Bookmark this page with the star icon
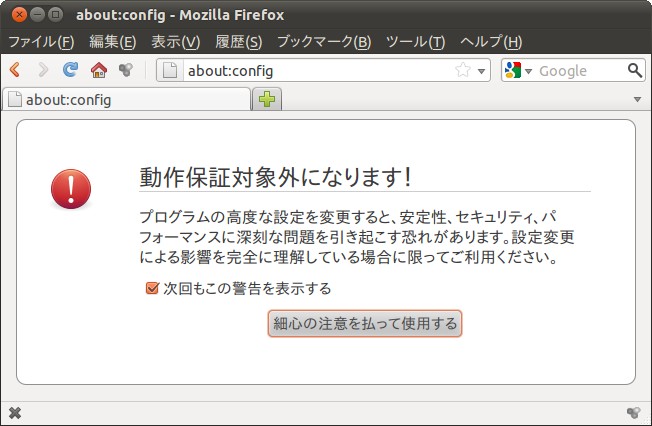Viewport: 652px width, 426px height. 462,70
